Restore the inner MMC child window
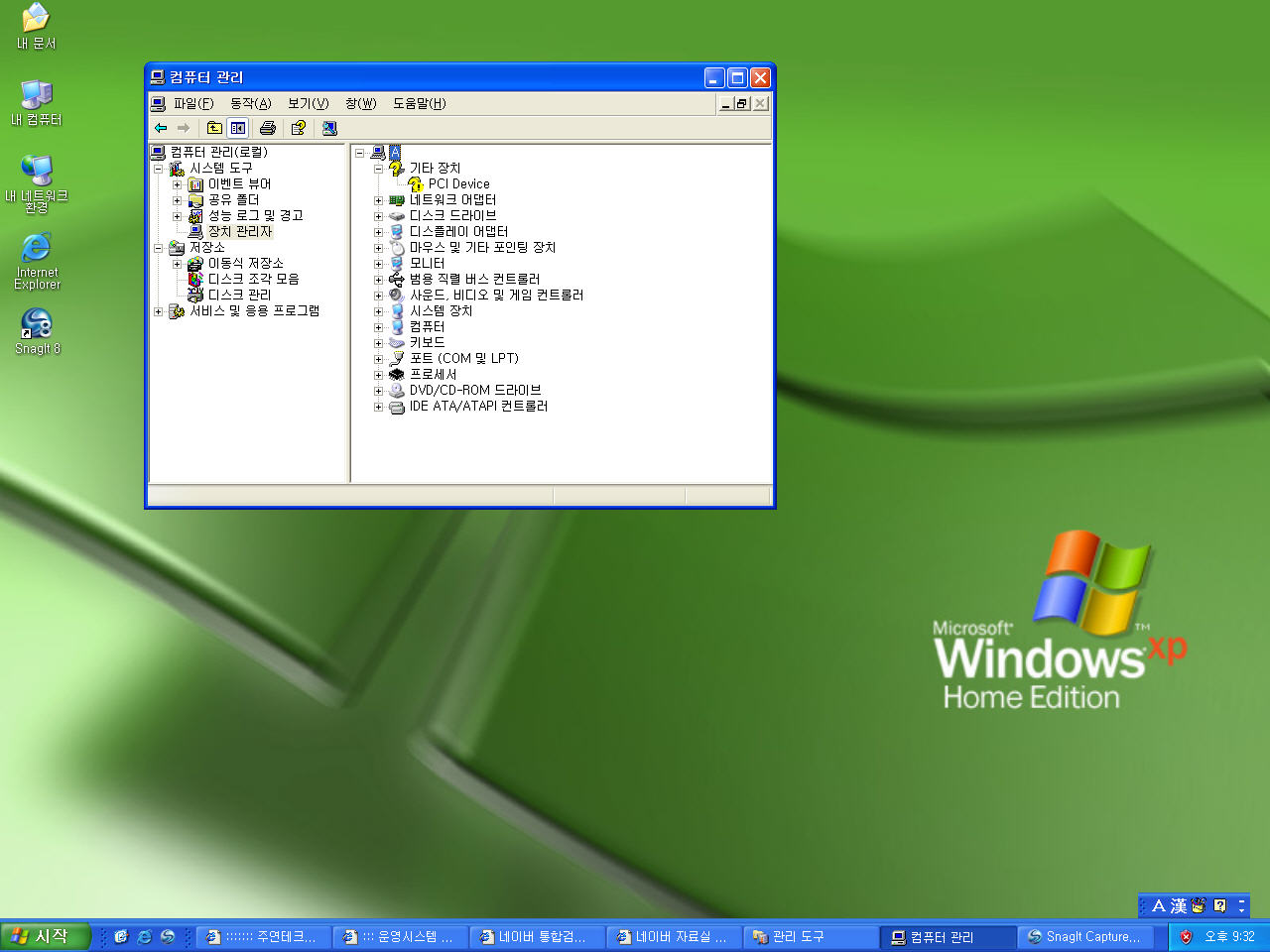1270x952 pixels. [742, 104]
